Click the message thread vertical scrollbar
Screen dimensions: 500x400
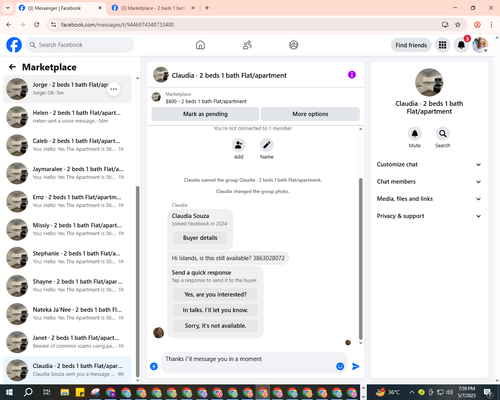pyautogui.click(x=360, y=258)
